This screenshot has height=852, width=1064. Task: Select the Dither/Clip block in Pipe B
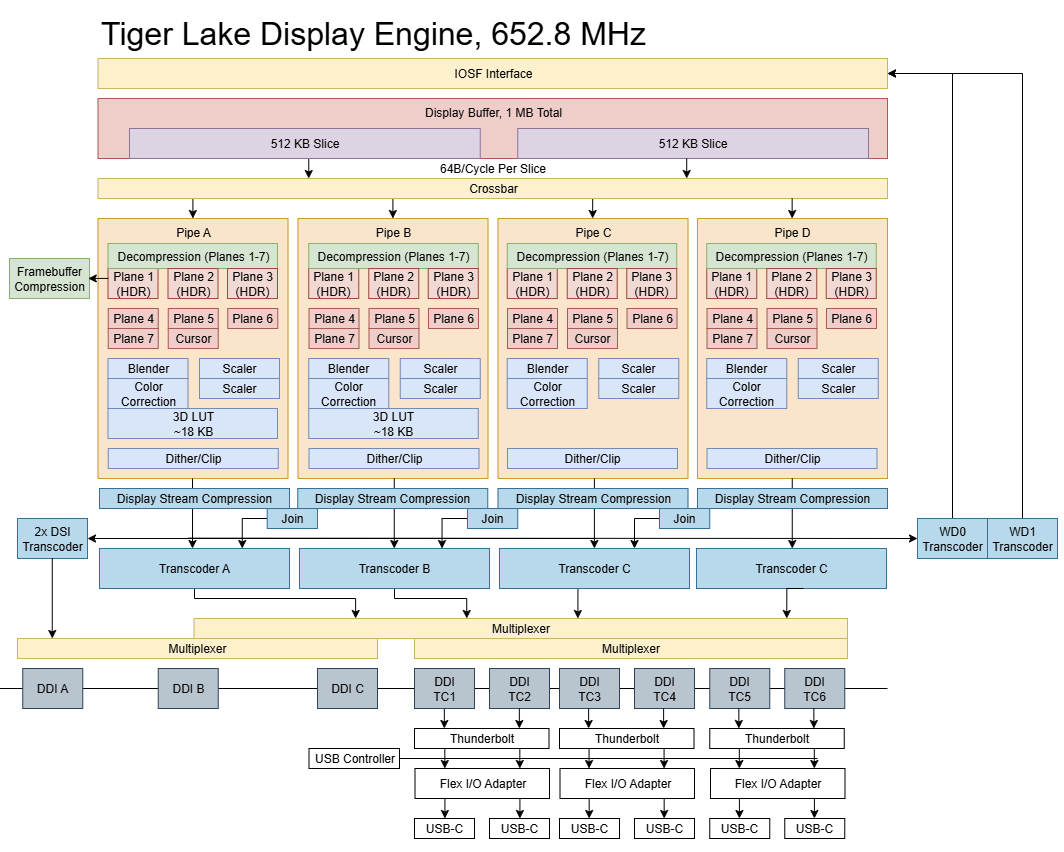(394, 459)
